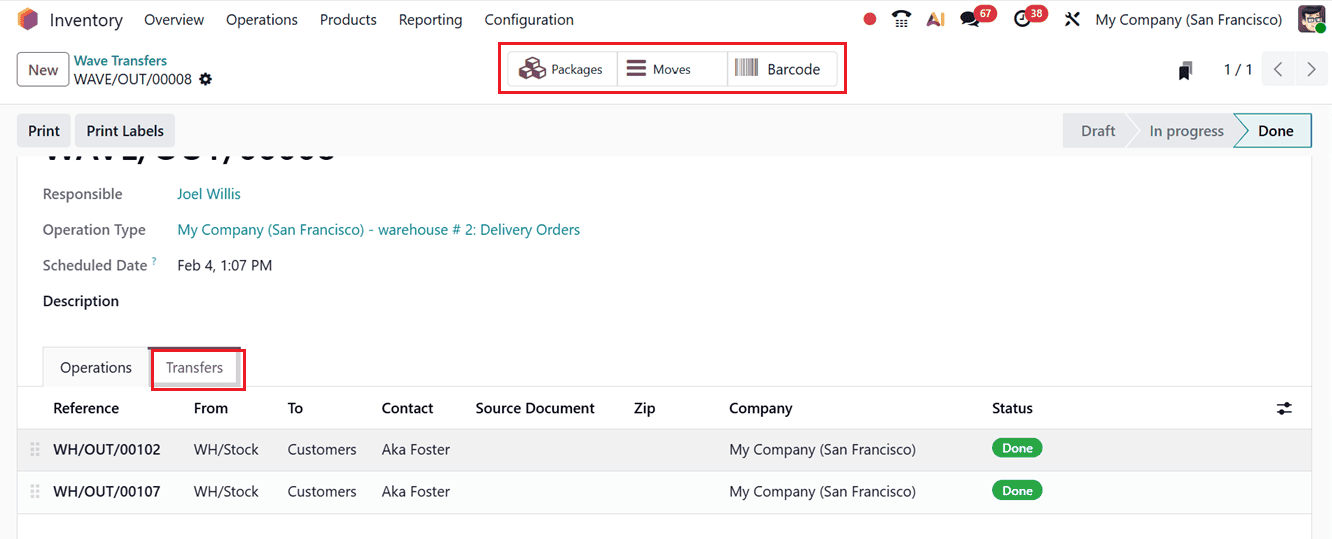Sort by the Company column header
Screen dimensions: 1332x539
click(760, 408)
